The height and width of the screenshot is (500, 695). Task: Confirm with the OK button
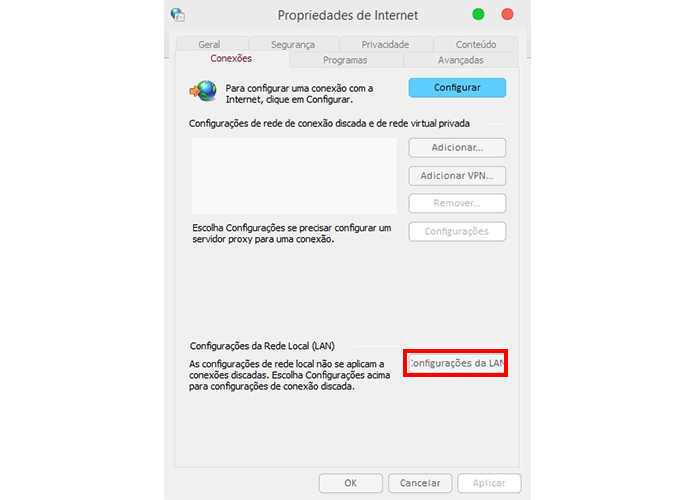click(x=351, y=483)
